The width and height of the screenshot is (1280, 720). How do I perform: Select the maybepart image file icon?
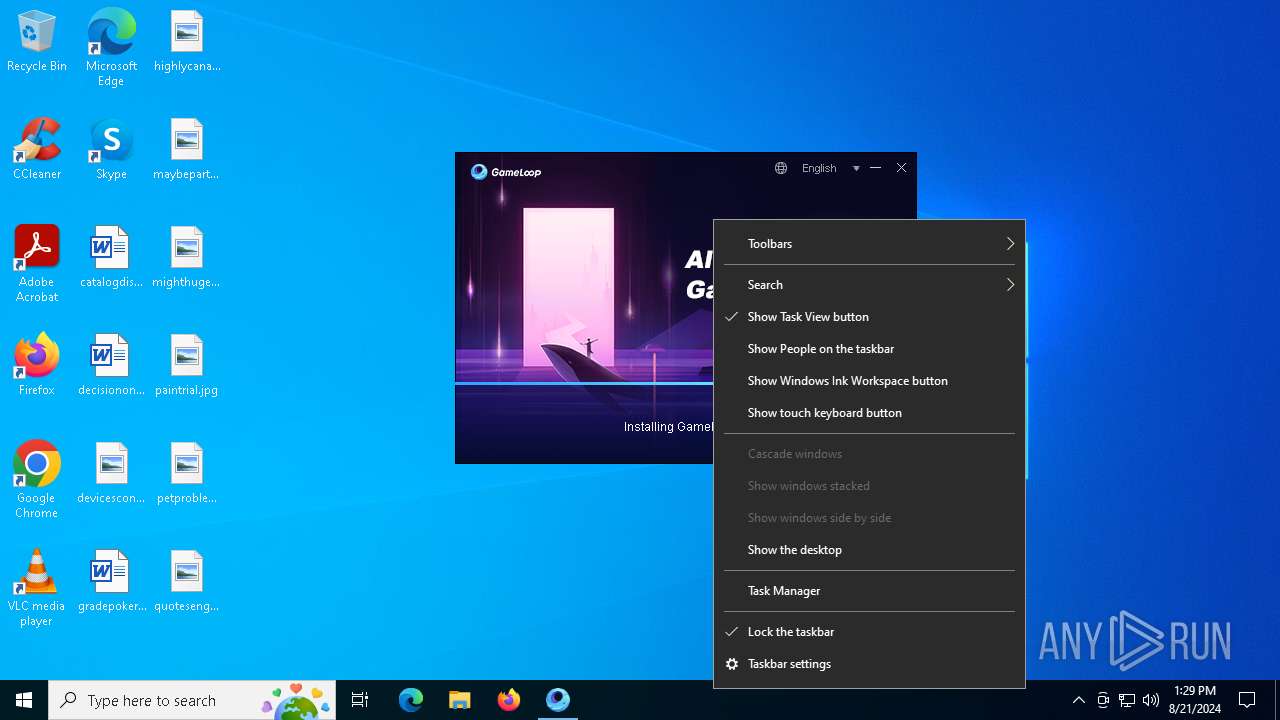tap(187, 150)
